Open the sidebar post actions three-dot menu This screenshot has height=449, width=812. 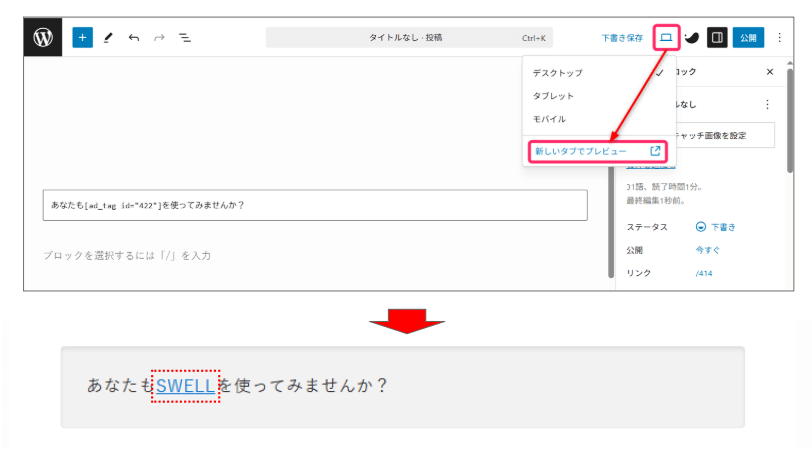pyautogui.click(x=767, y=105)
